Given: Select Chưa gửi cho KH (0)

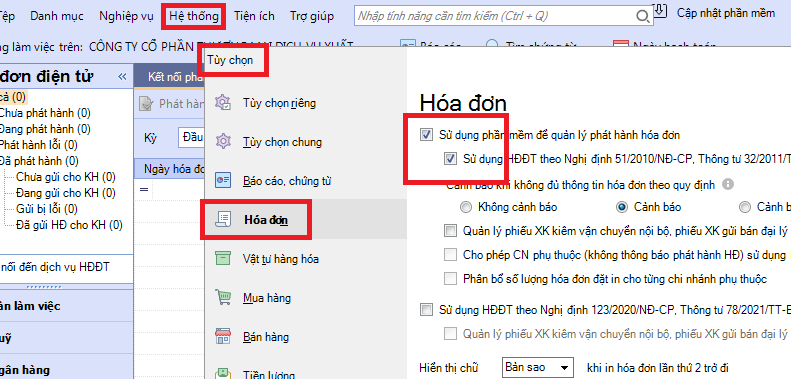Looking at the screenshot, I should pyautogui.click(x=66, y=177).
